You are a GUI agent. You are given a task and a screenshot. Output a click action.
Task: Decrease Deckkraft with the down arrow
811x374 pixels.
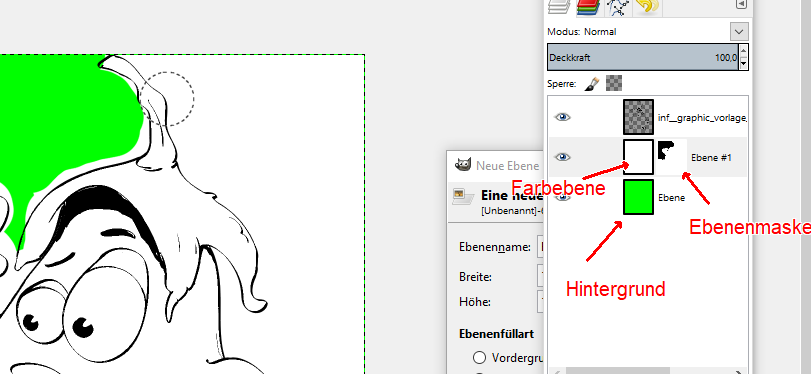(744, 64)
